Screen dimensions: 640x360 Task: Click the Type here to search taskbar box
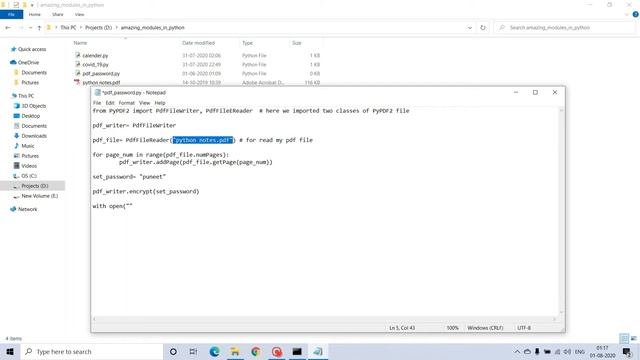(91, 351)
